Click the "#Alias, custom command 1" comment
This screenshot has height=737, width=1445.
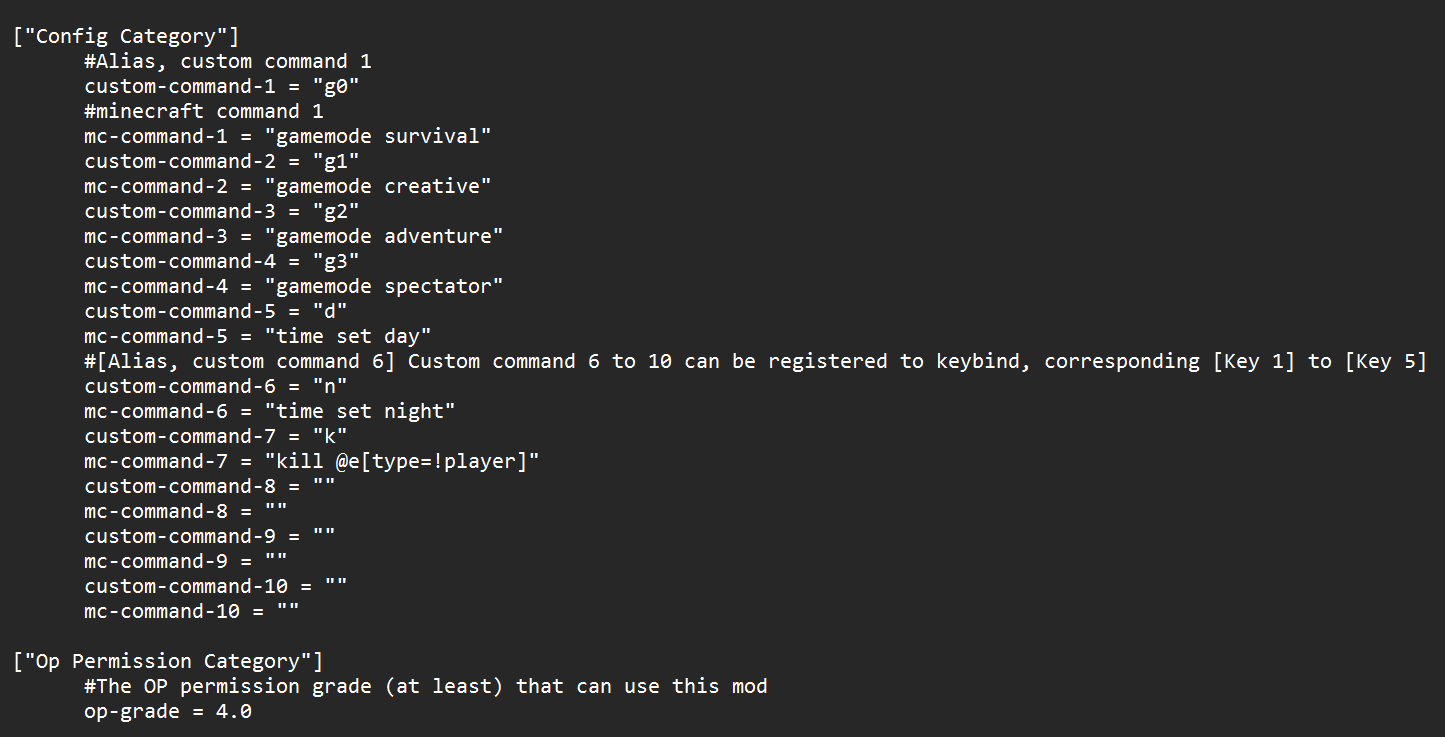228,62
